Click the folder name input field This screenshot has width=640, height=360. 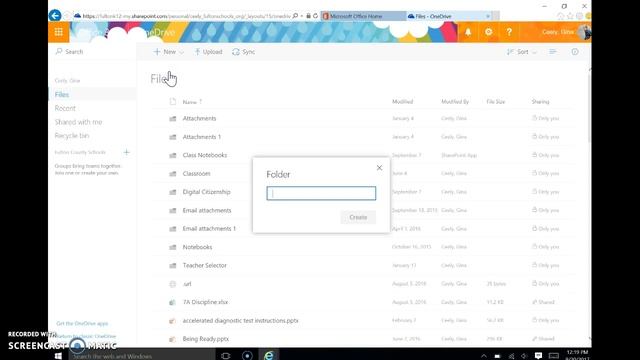[x=321, y=193]
